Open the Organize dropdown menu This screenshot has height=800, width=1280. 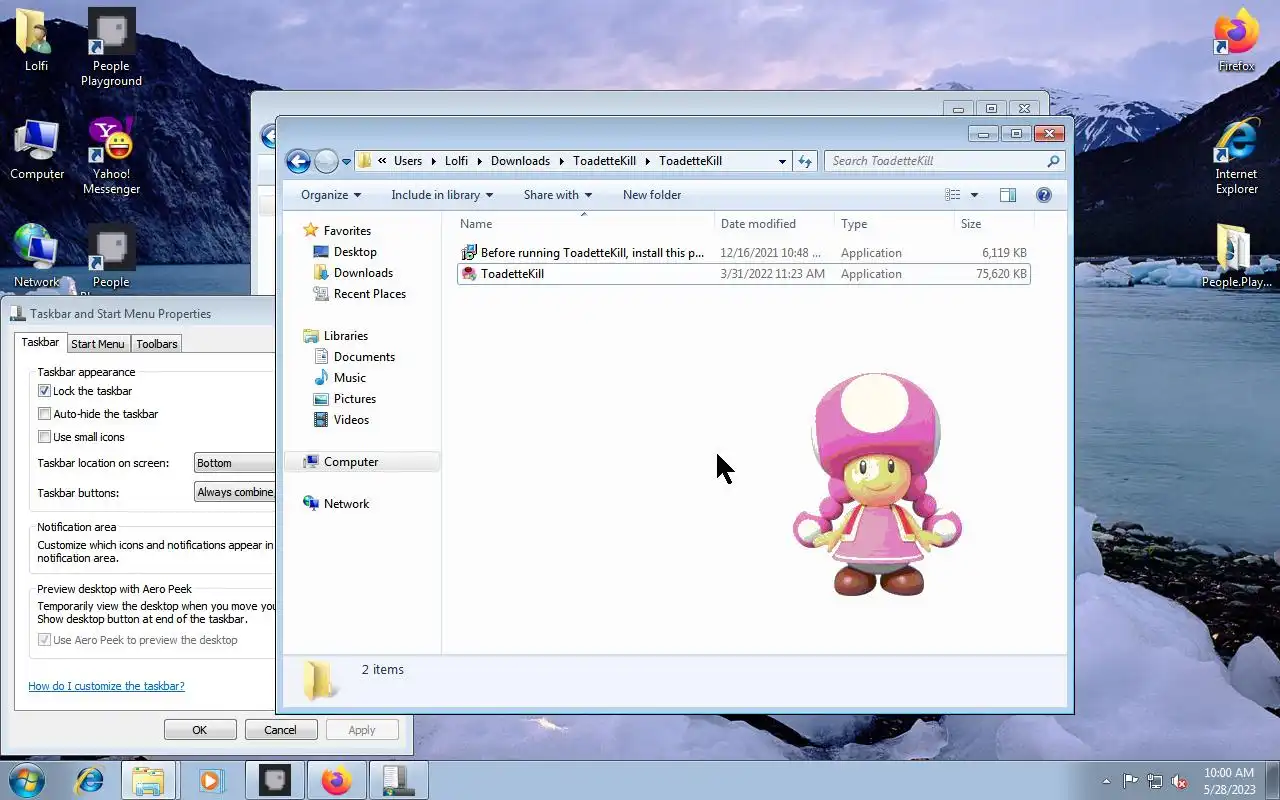[x=331, y=195]
